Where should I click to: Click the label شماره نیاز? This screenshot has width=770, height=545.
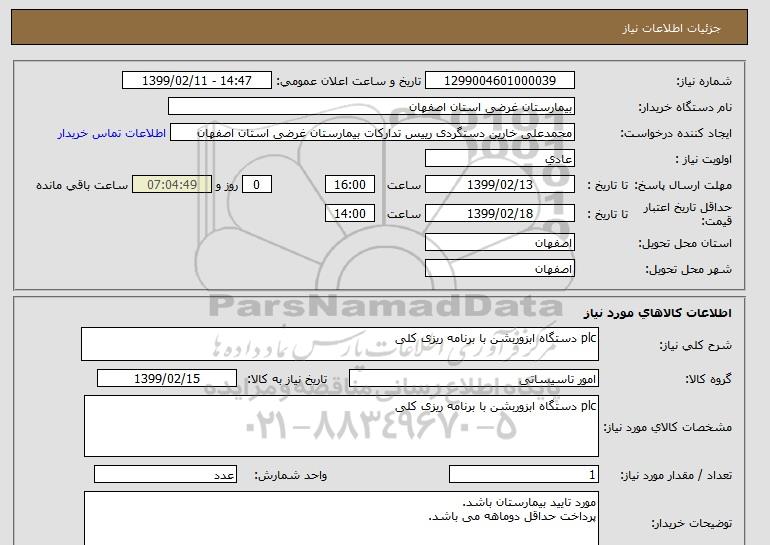point(704,81)
